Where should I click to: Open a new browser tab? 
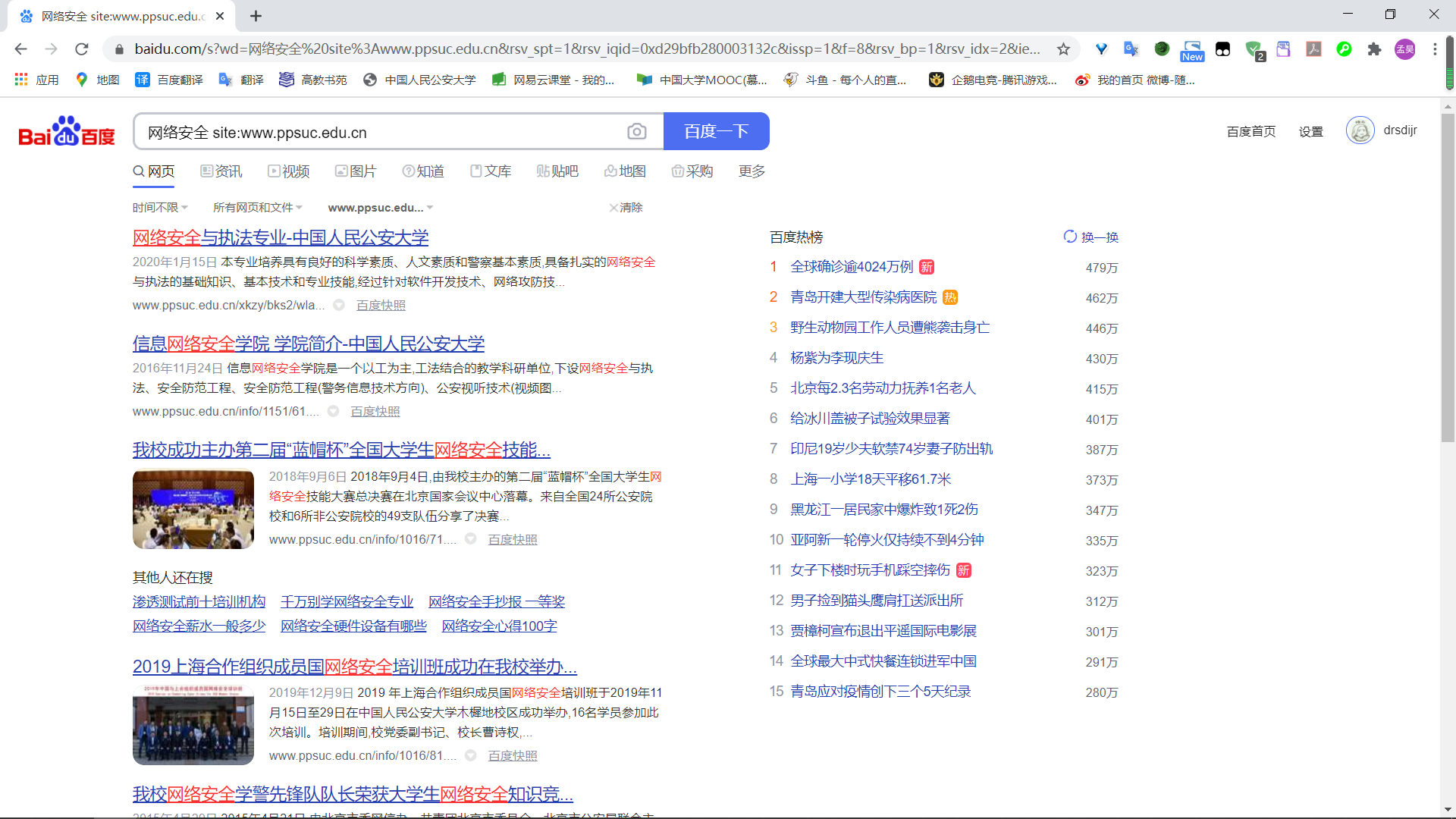(256, 16)
